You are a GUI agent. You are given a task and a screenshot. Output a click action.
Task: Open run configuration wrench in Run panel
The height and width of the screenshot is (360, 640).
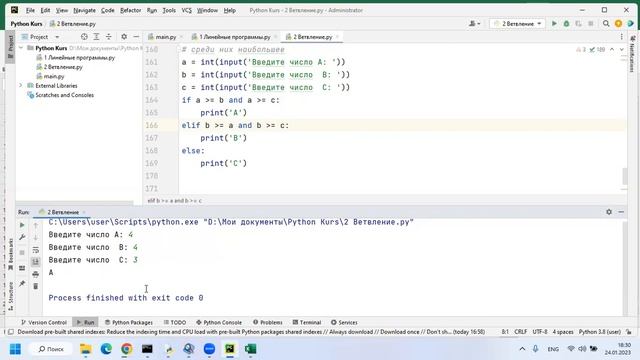(x=22, y=237)
